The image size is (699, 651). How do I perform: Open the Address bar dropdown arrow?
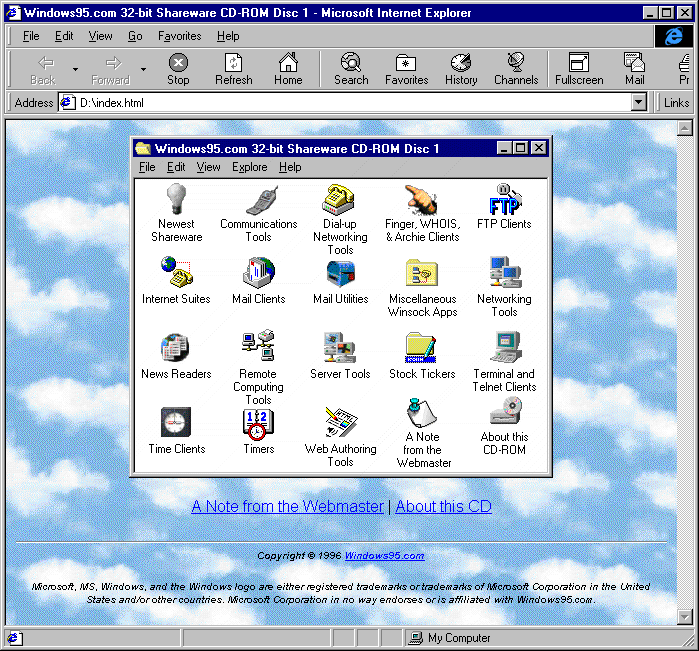tap(639, 103)
